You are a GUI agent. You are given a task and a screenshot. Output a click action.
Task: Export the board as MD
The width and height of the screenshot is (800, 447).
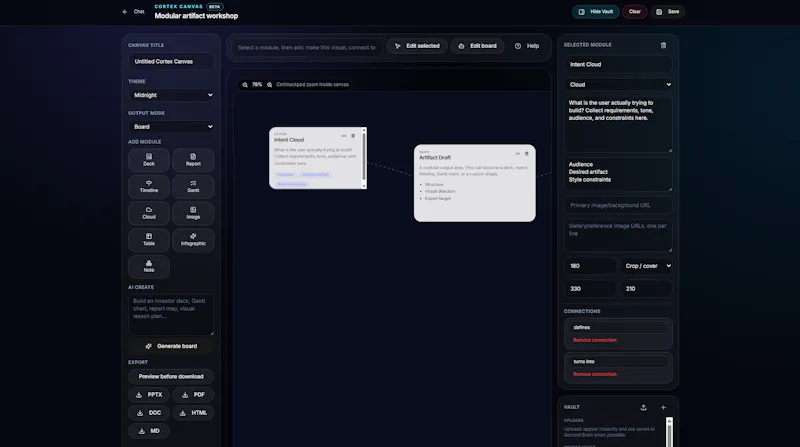coord(149,431)
